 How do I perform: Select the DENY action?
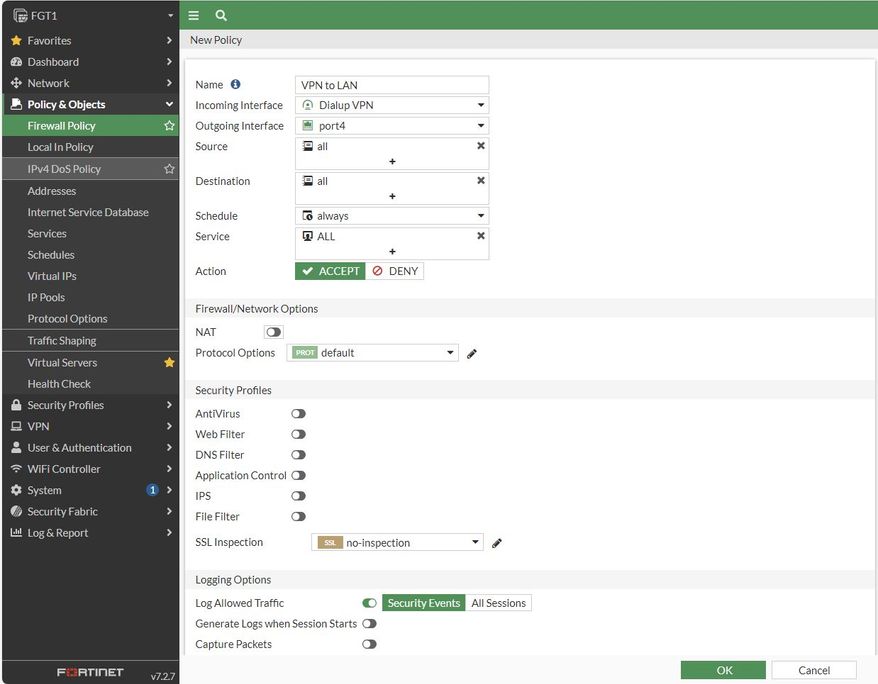click(x=395, y=271)
